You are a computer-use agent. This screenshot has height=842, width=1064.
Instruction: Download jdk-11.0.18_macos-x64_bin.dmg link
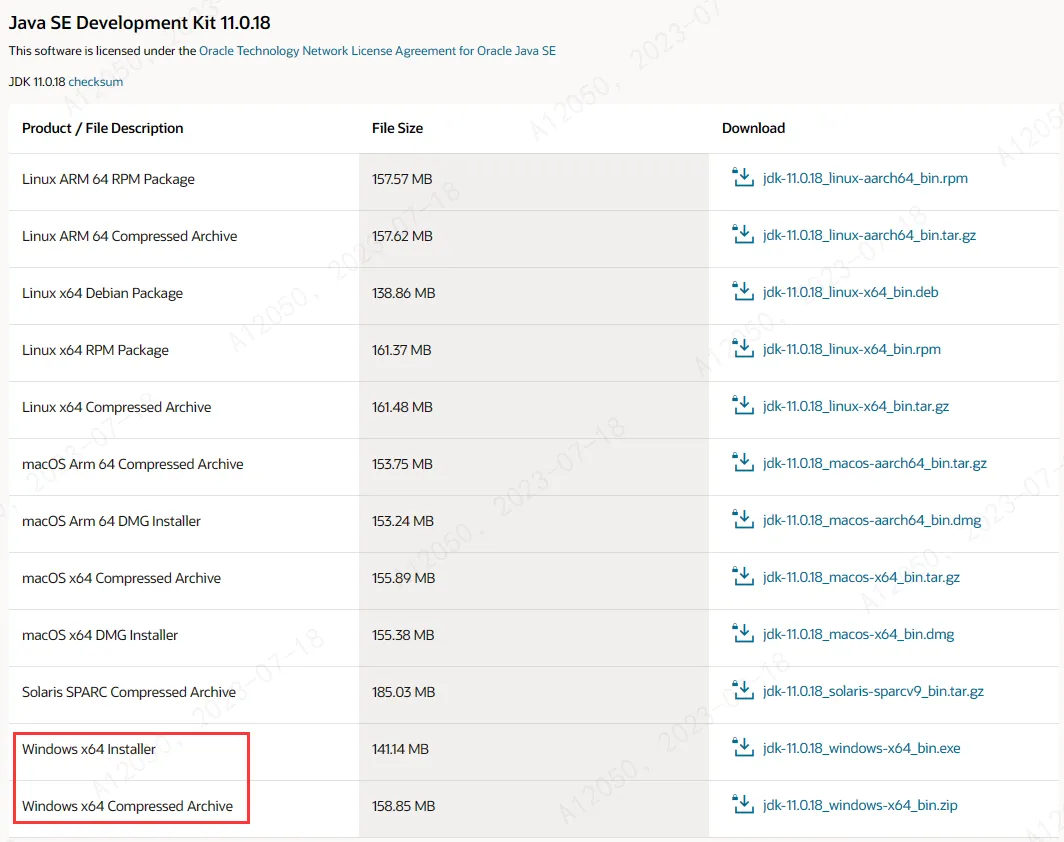pyautogui.click(x=858, y=634)
